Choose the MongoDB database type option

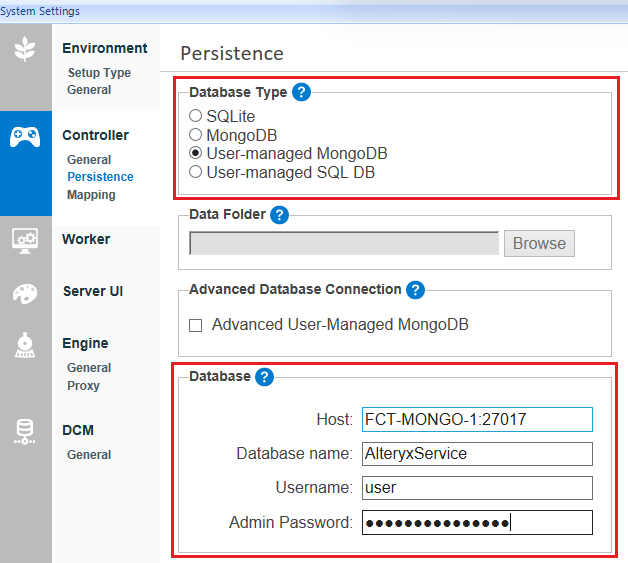pyautogui.click(x=196, y=135)
